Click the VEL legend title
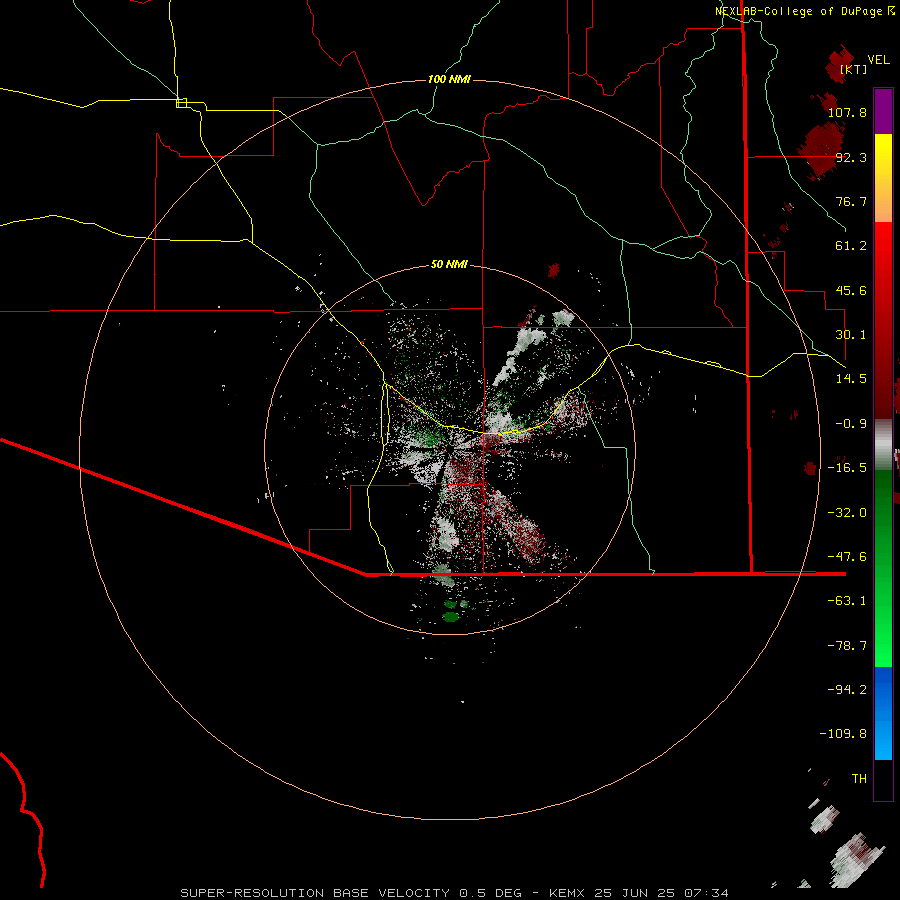The height and width of the screenshot is (900, 900). click(x=878, y=60)
